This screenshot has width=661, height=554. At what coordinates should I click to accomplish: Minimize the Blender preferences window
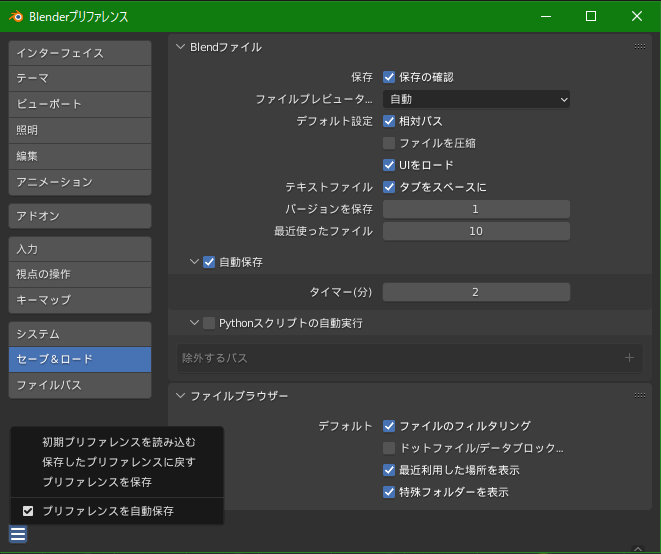click(x=546, y=16)
